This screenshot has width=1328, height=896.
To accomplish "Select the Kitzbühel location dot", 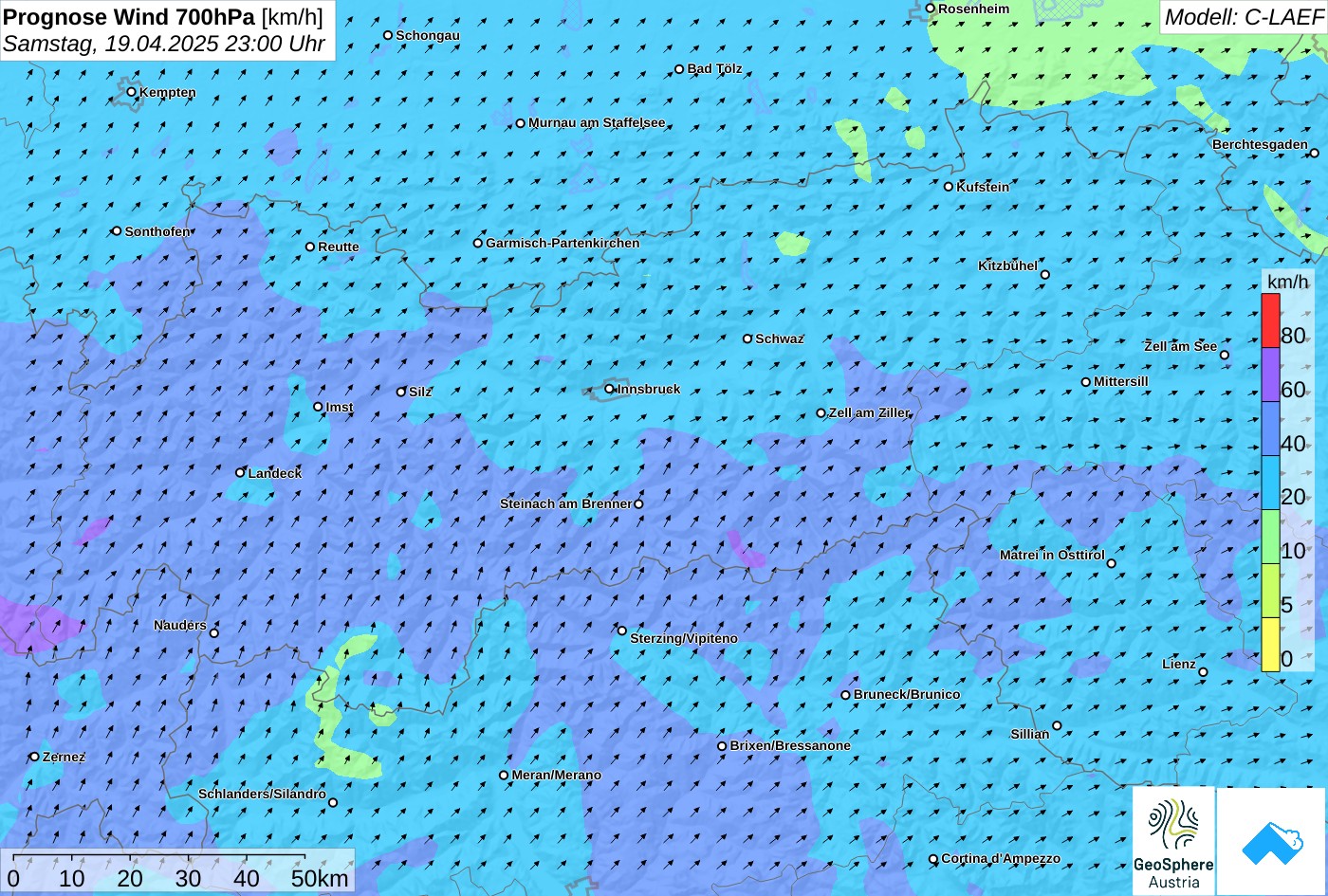I will coord(1044,275).
